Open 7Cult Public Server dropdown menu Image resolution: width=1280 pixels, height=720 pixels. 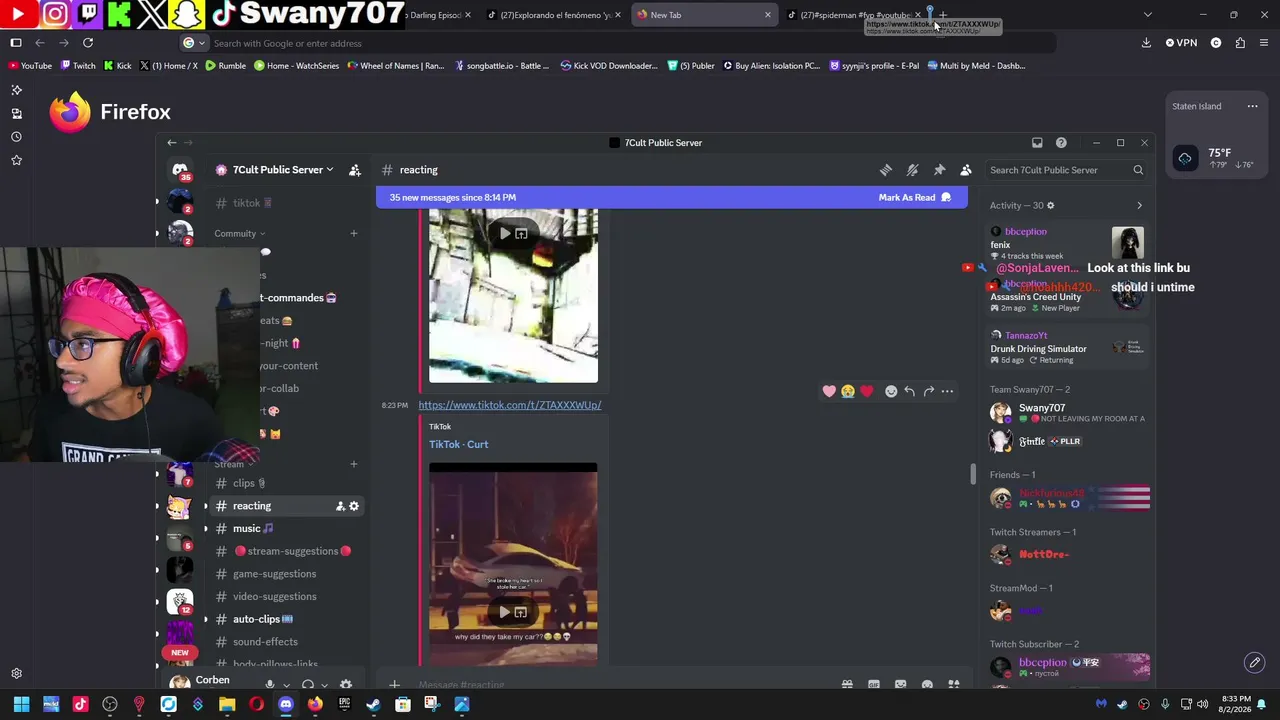275,170
